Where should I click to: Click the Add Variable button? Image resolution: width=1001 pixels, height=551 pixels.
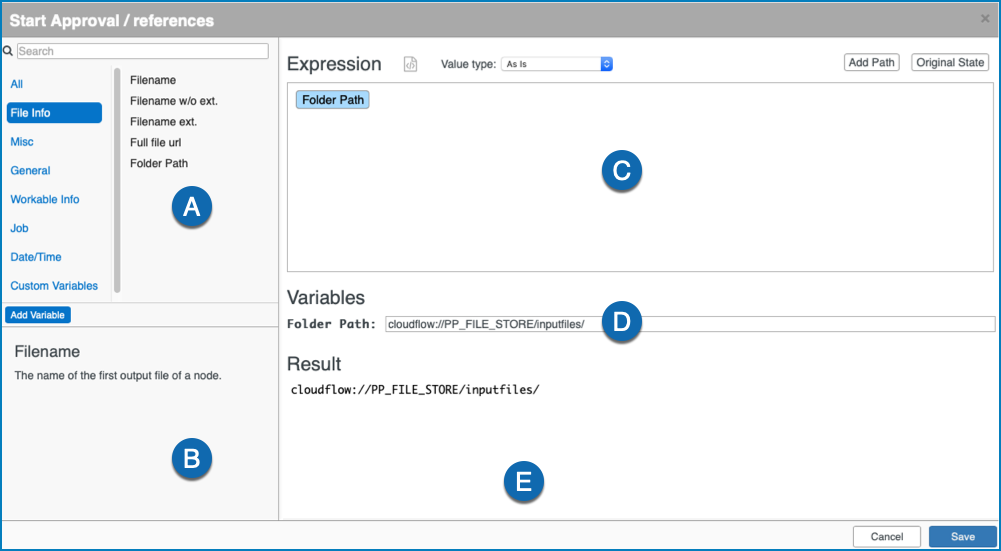(38, 315)
